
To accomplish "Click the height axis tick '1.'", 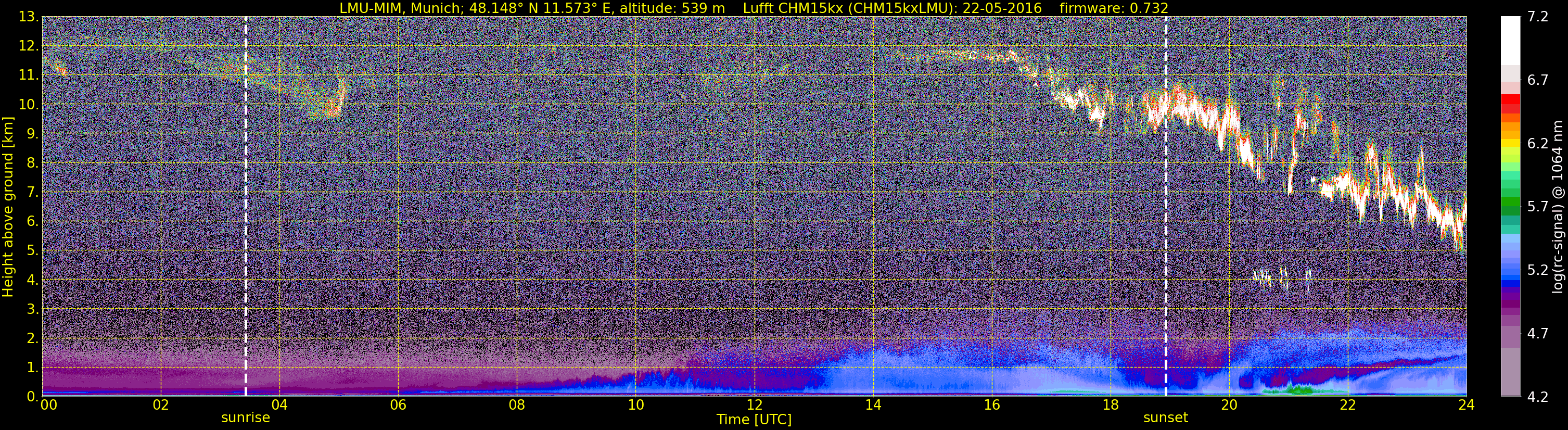I will coord(32,367).
